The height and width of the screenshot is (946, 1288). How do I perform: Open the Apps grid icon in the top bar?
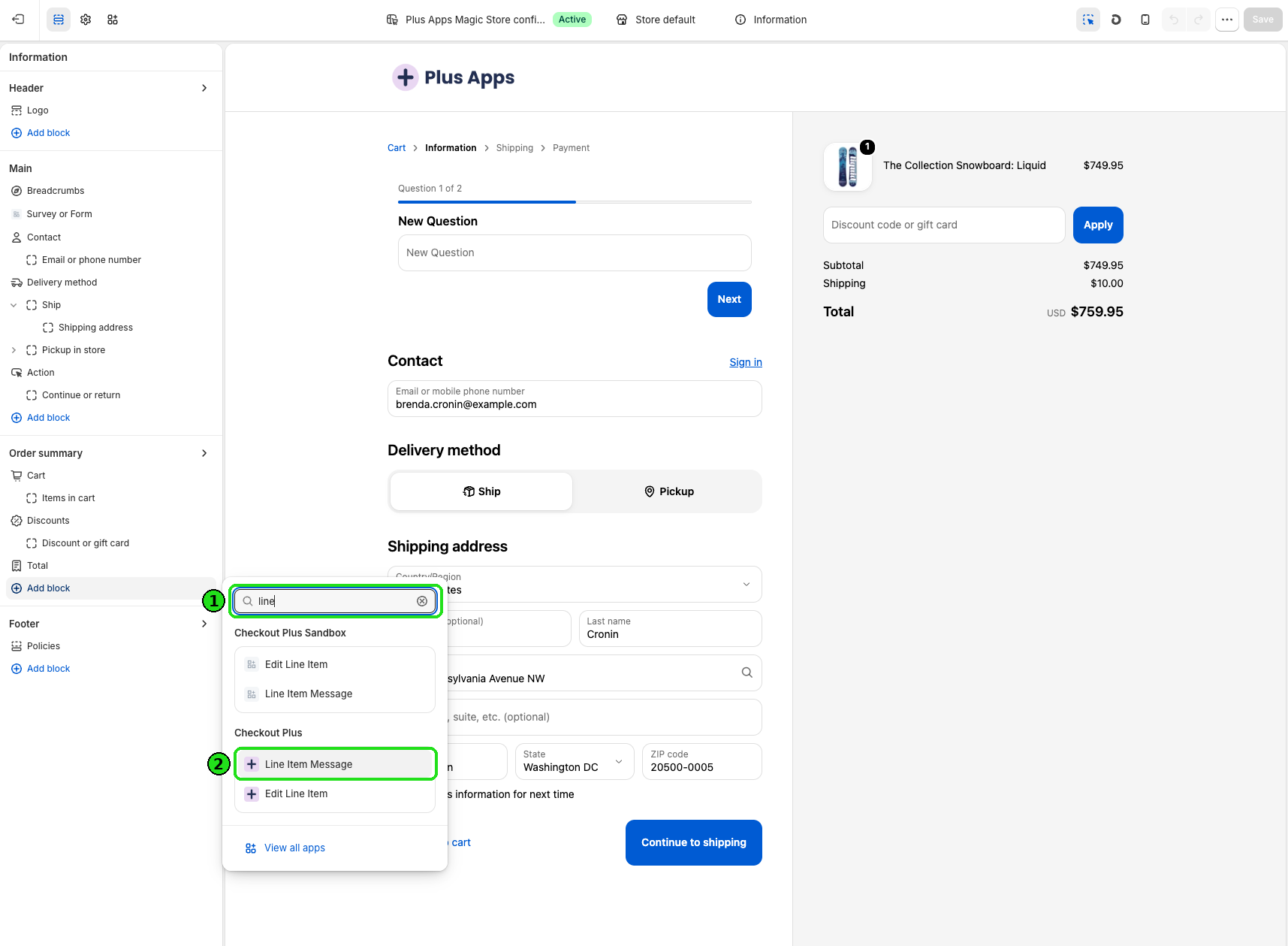pos(113,20)
